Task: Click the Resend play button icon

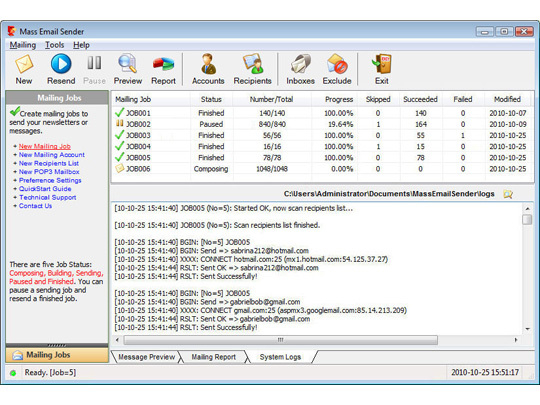Action: pos(61,64)
